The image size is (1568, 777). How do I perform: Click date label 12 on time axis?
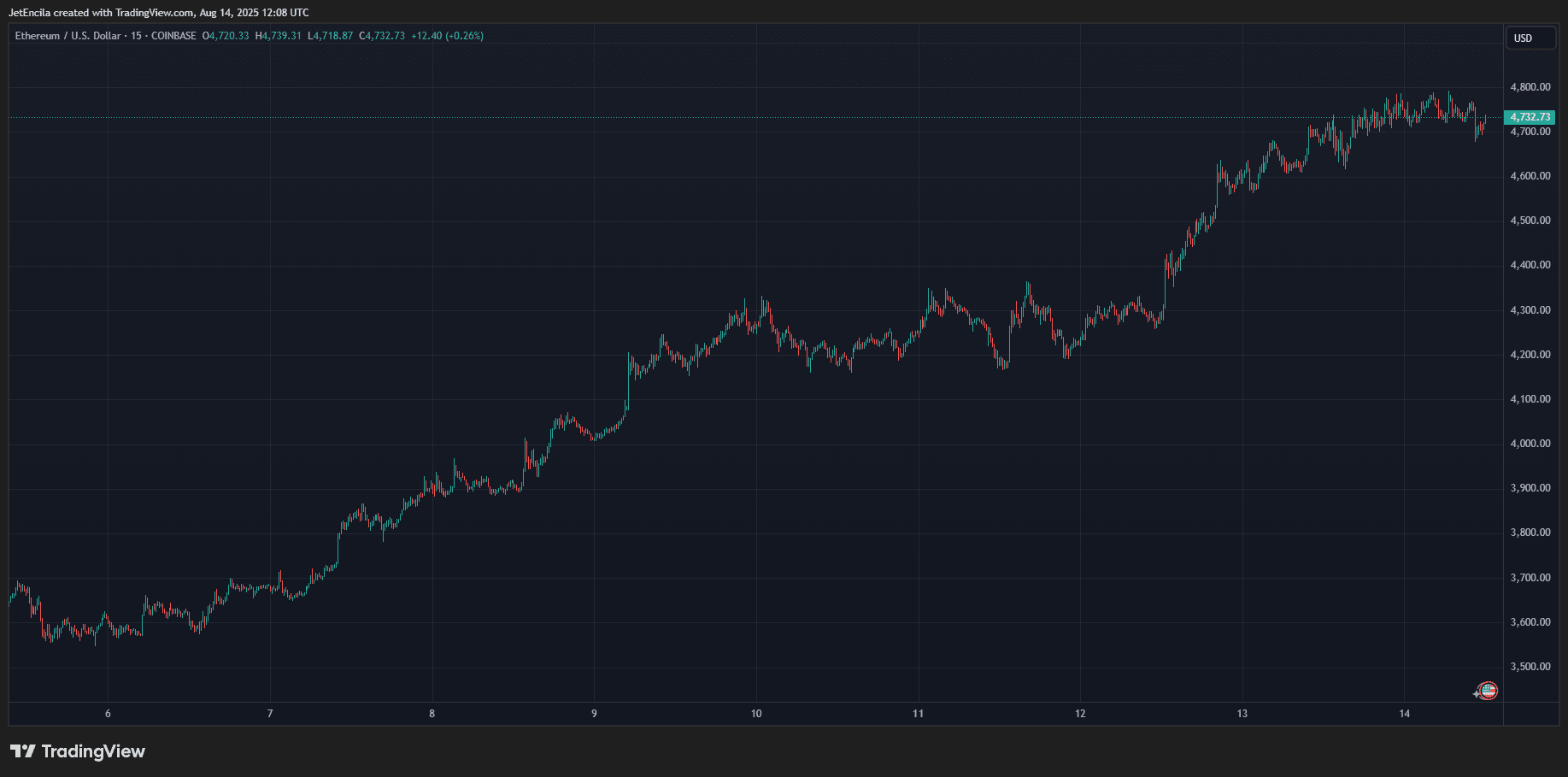(1080, 714)
